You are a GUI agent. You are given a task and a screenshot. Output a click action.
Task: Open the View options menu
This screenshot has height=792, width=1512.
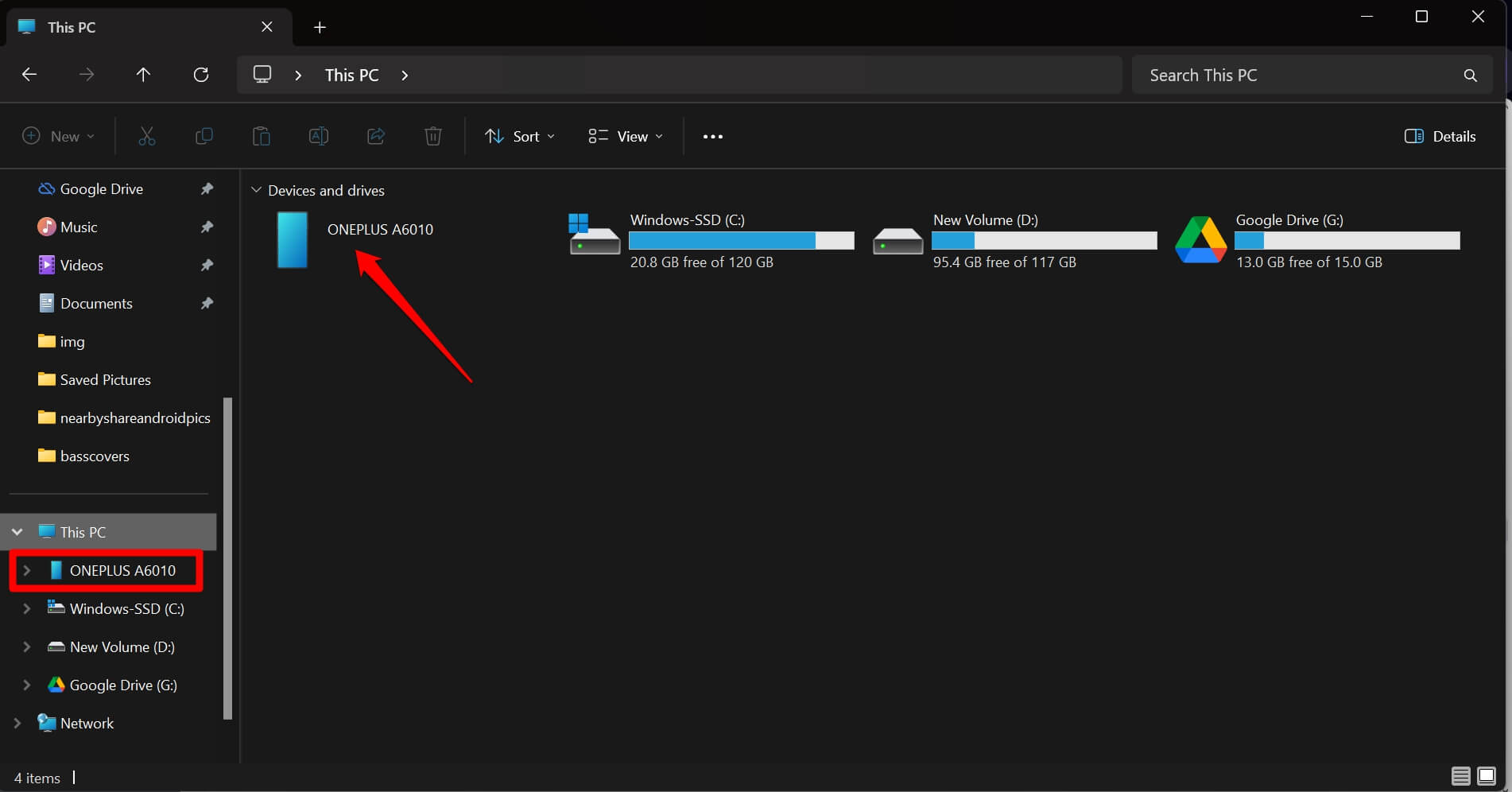[625, 136]
